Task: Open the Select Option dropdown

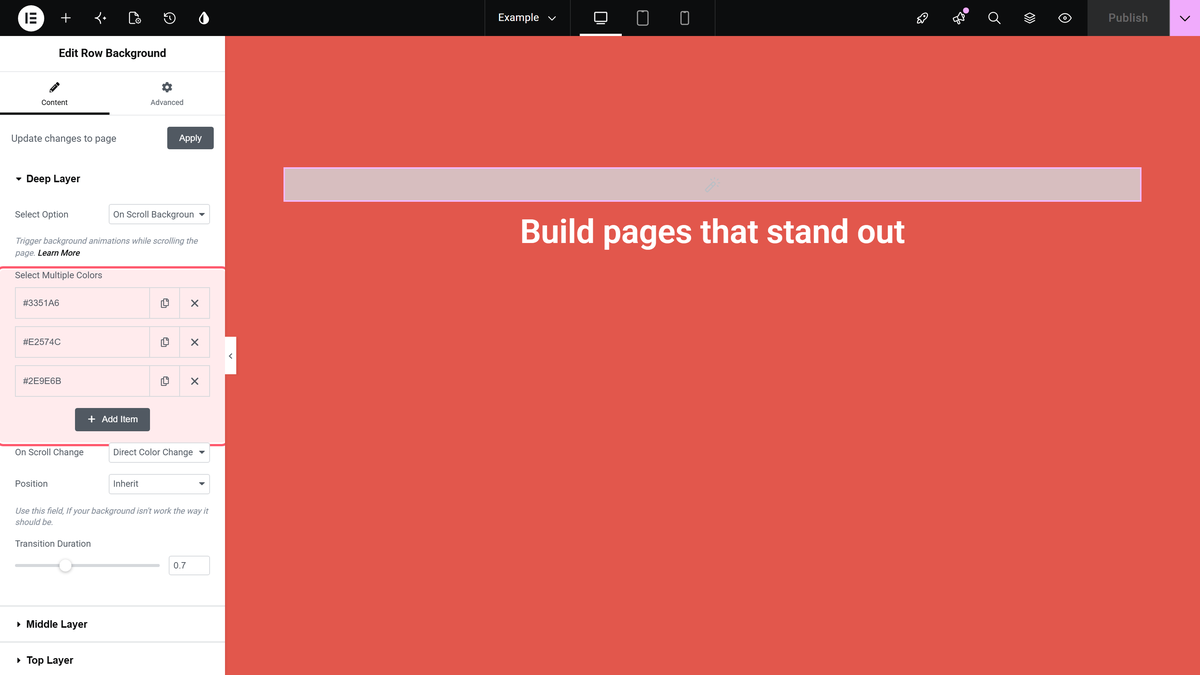Action: (x=159, y=214)
